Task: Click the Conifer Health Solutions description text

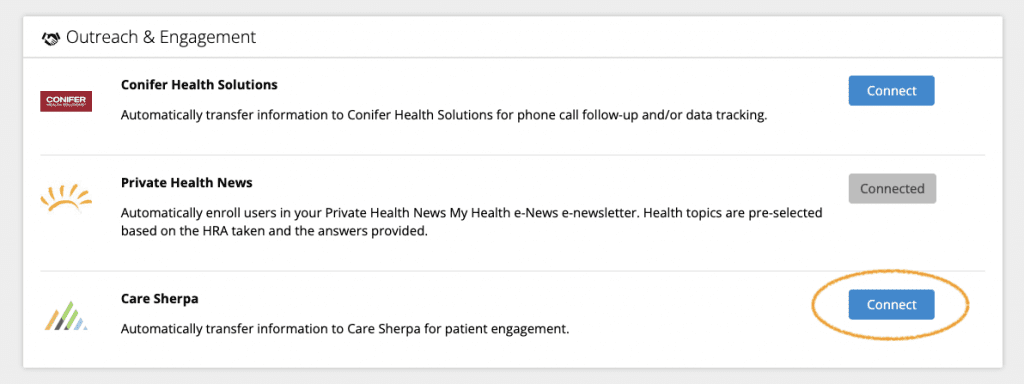Action: pyautogui.click(x=443, y=116)
